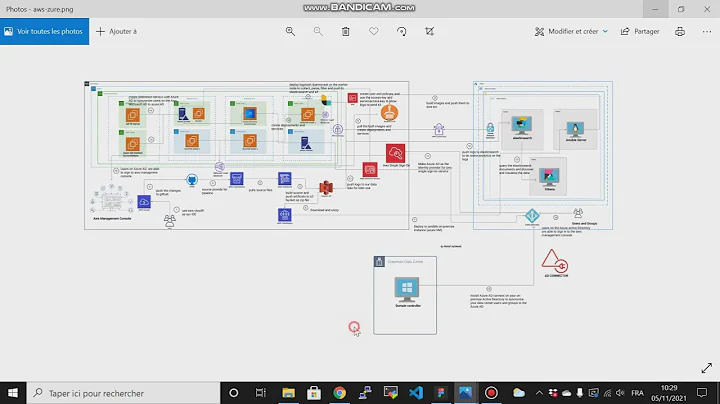The height and width of the screenshot is (404, 720).
Task: Open the networked computers app on taskbar
Action: click(x=365, y=393)
